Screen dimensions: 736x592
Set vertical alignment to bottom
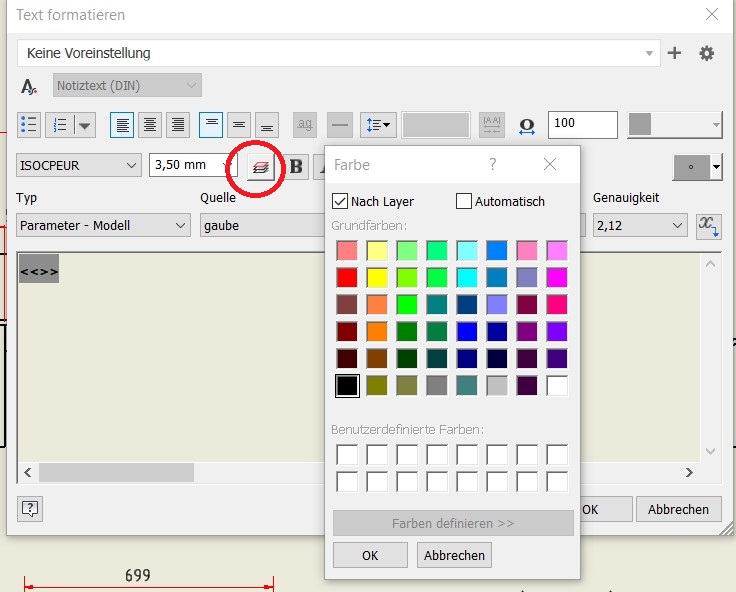(x=267, y=125)
